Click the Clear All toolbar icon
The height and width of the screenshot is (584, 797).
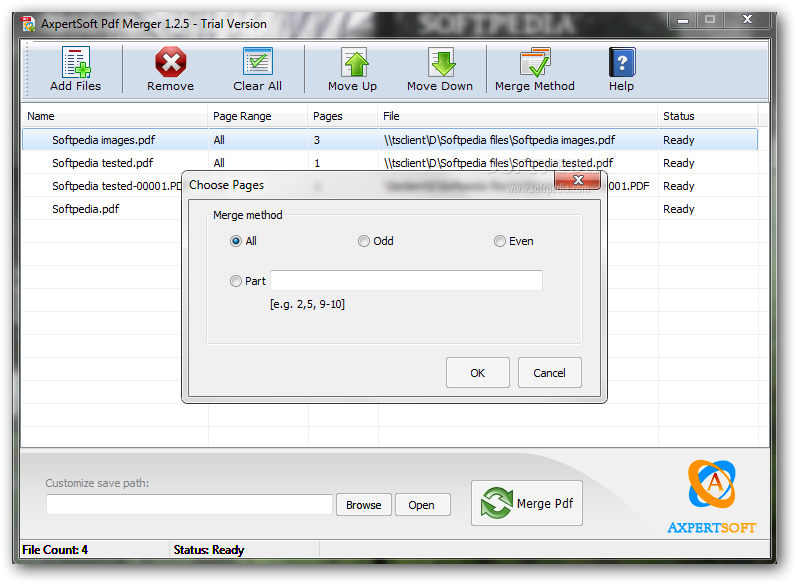click(x=258, y=62)
